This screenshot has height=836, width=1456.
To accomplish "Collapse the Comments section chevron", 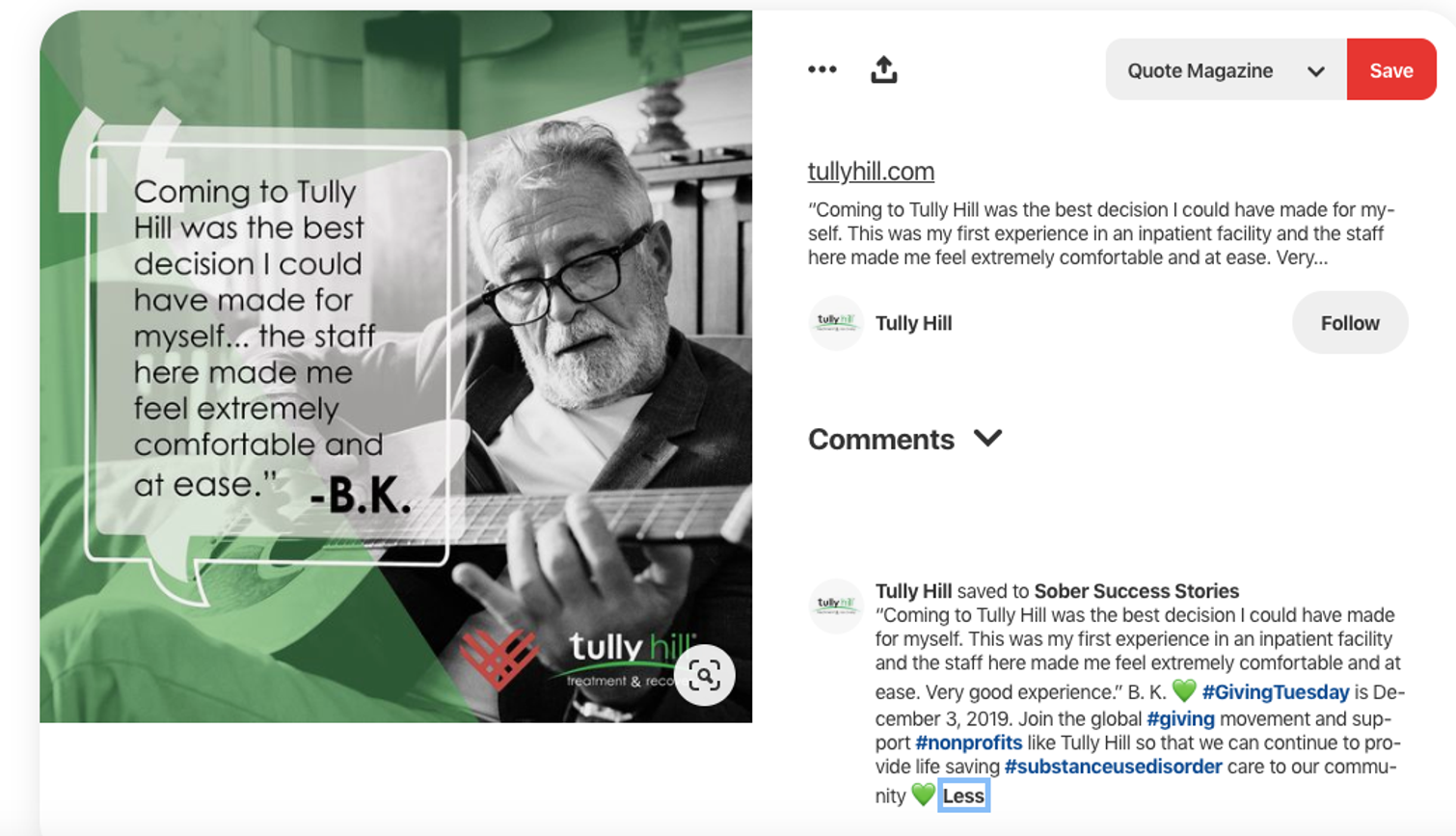I will click(987, 439).
